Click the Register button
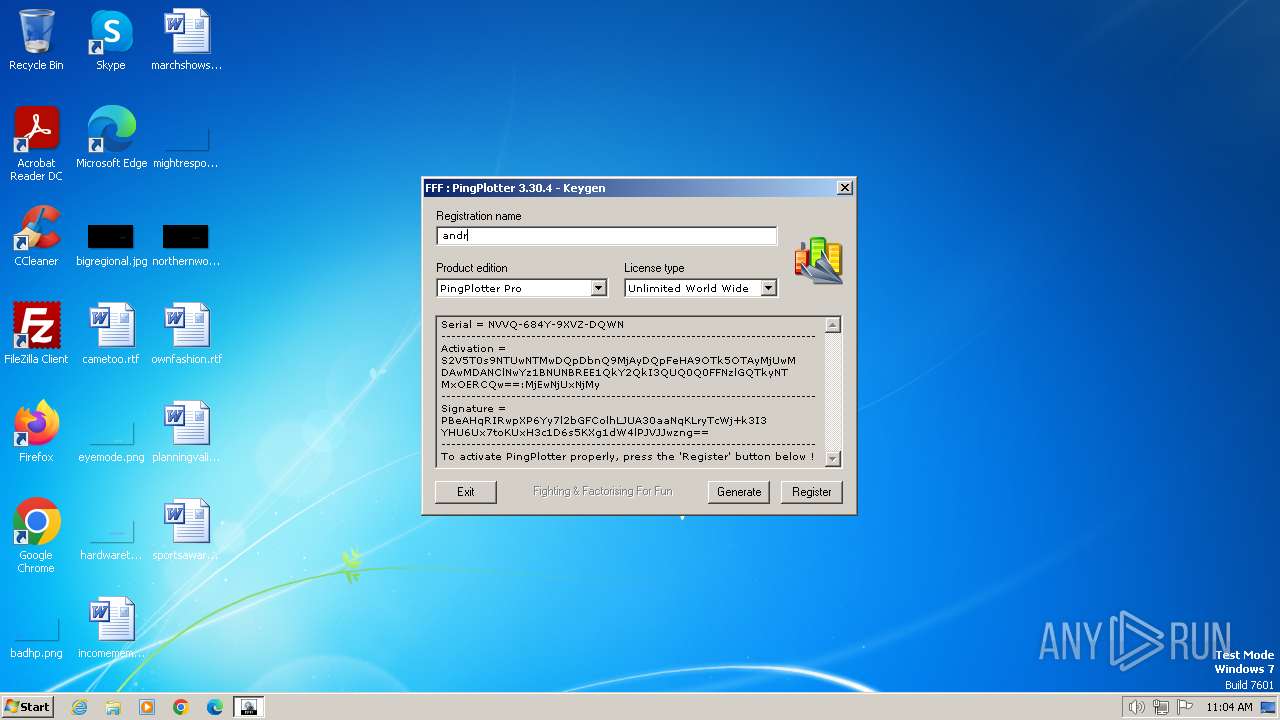The width and height of the screenshot is (1280, 720). [x=812, y=492]
